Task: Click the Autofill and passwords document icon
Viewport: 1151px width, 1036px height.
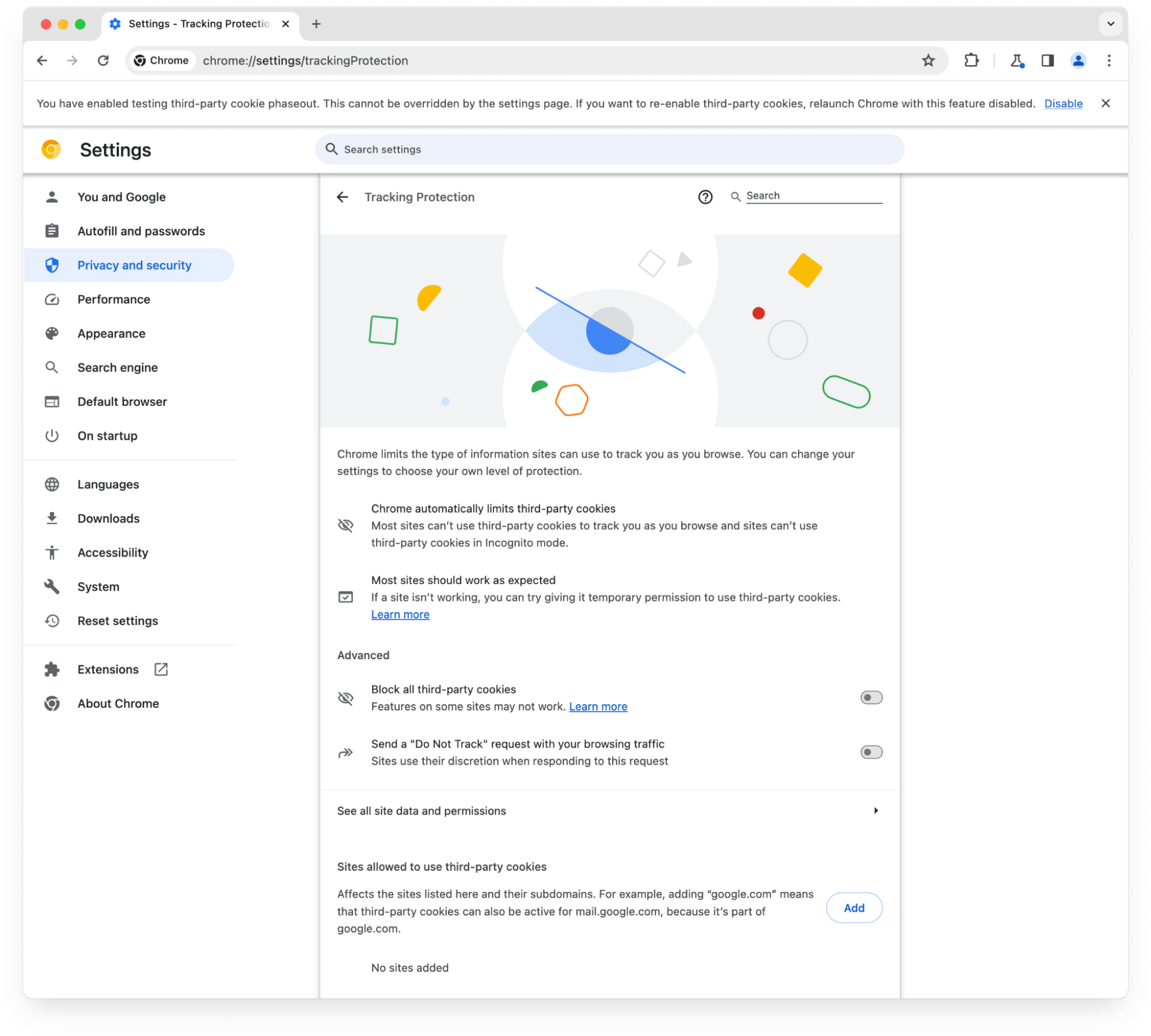Action: [x=53, y=231]
